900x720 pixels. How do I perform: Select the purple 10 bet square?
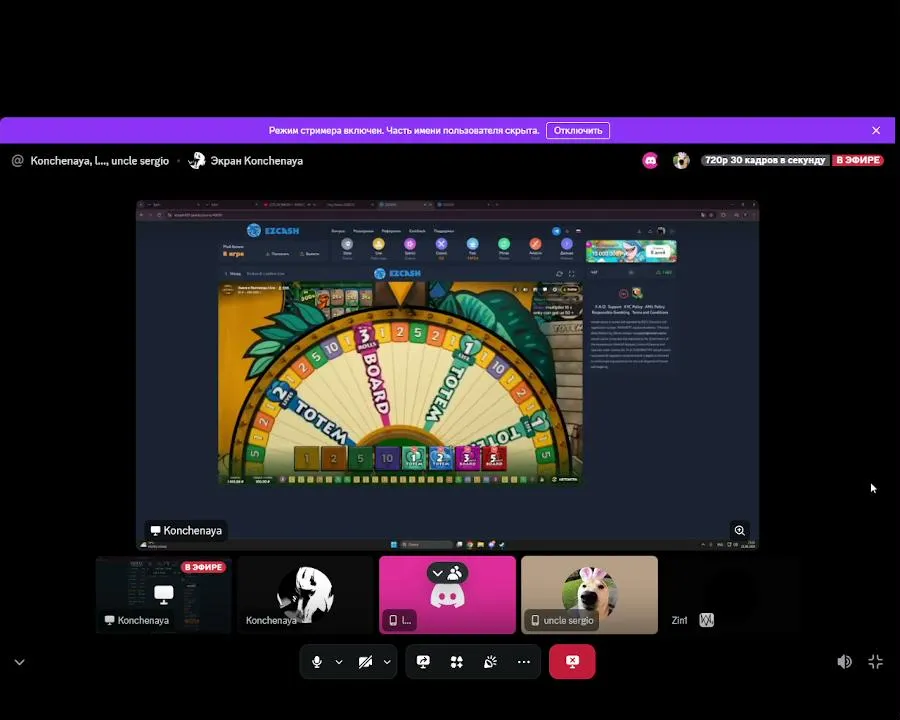pyautogui.click(x=387, y=458)
